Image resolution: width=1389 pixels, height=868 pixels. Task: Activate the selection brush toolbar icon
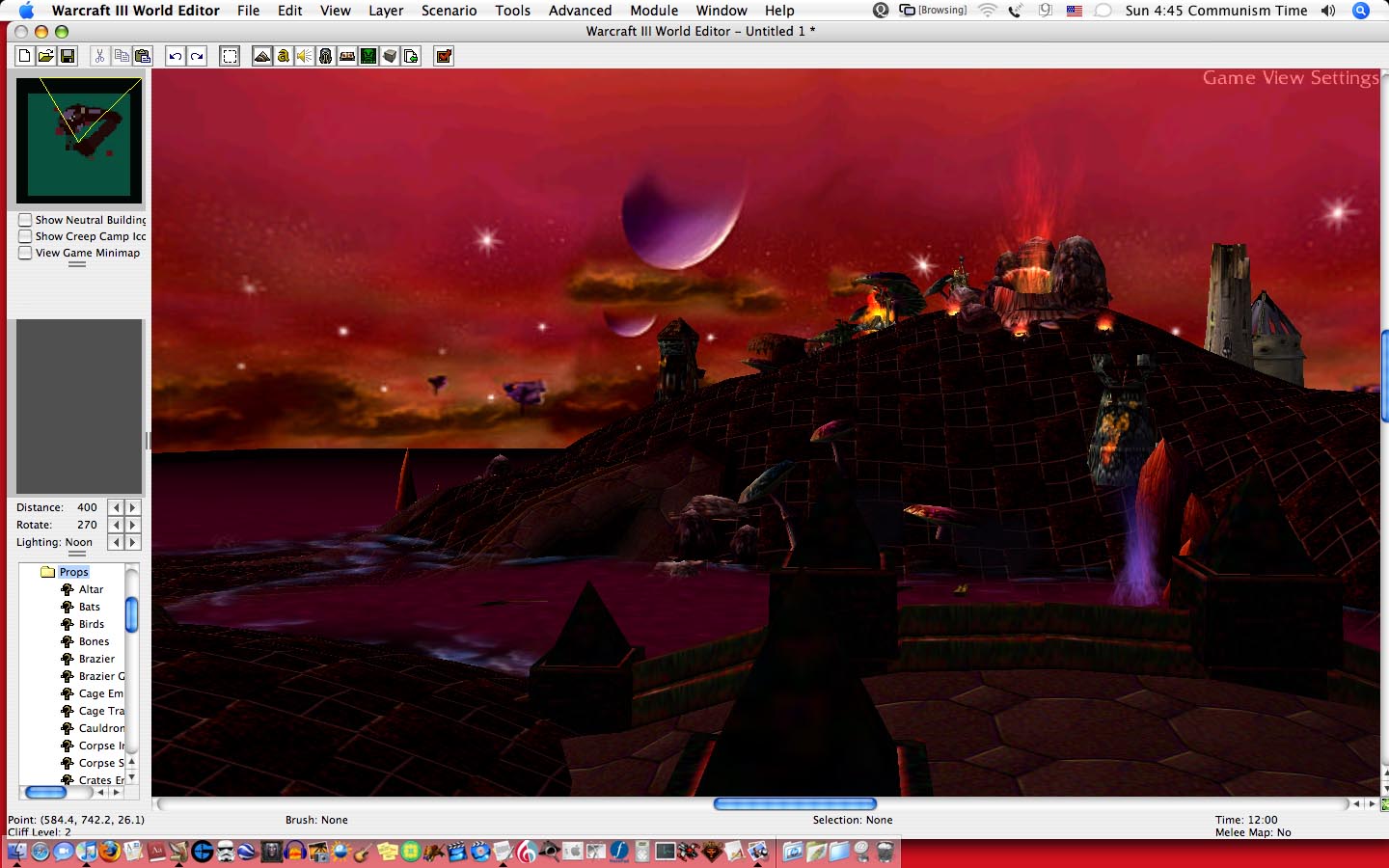230,56
